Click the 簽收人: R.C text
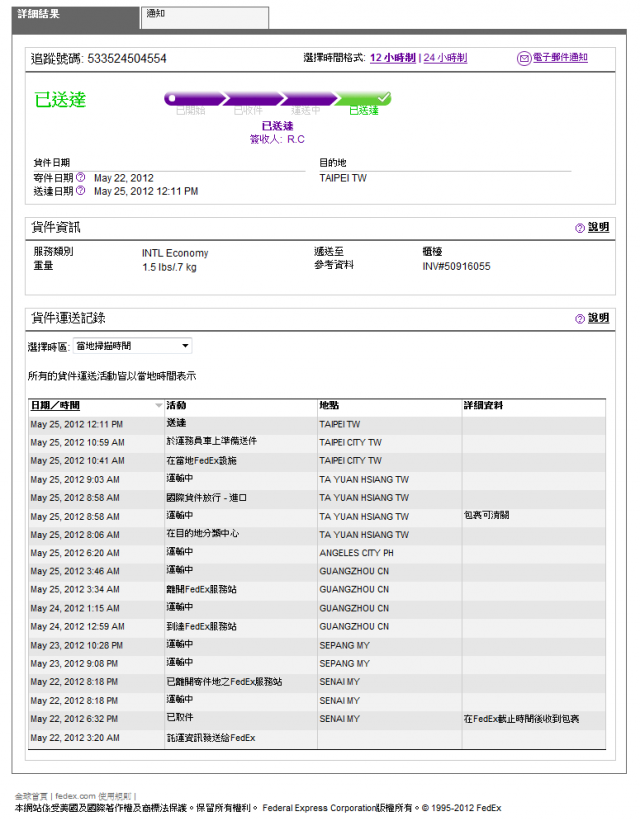 point(277,139)
